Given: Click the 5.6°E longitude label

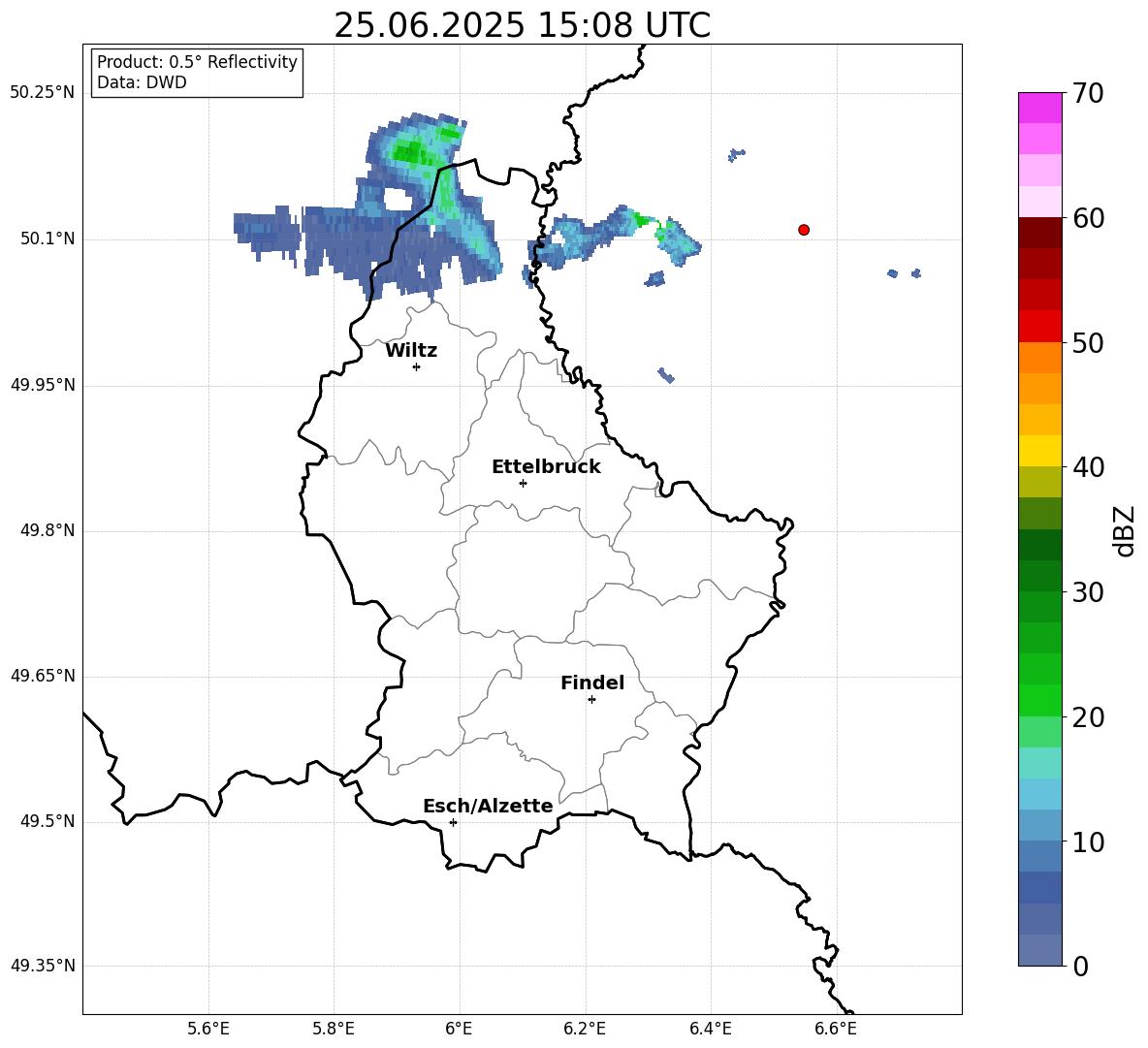Looking at the screenshot, I should click(208, 1029).
